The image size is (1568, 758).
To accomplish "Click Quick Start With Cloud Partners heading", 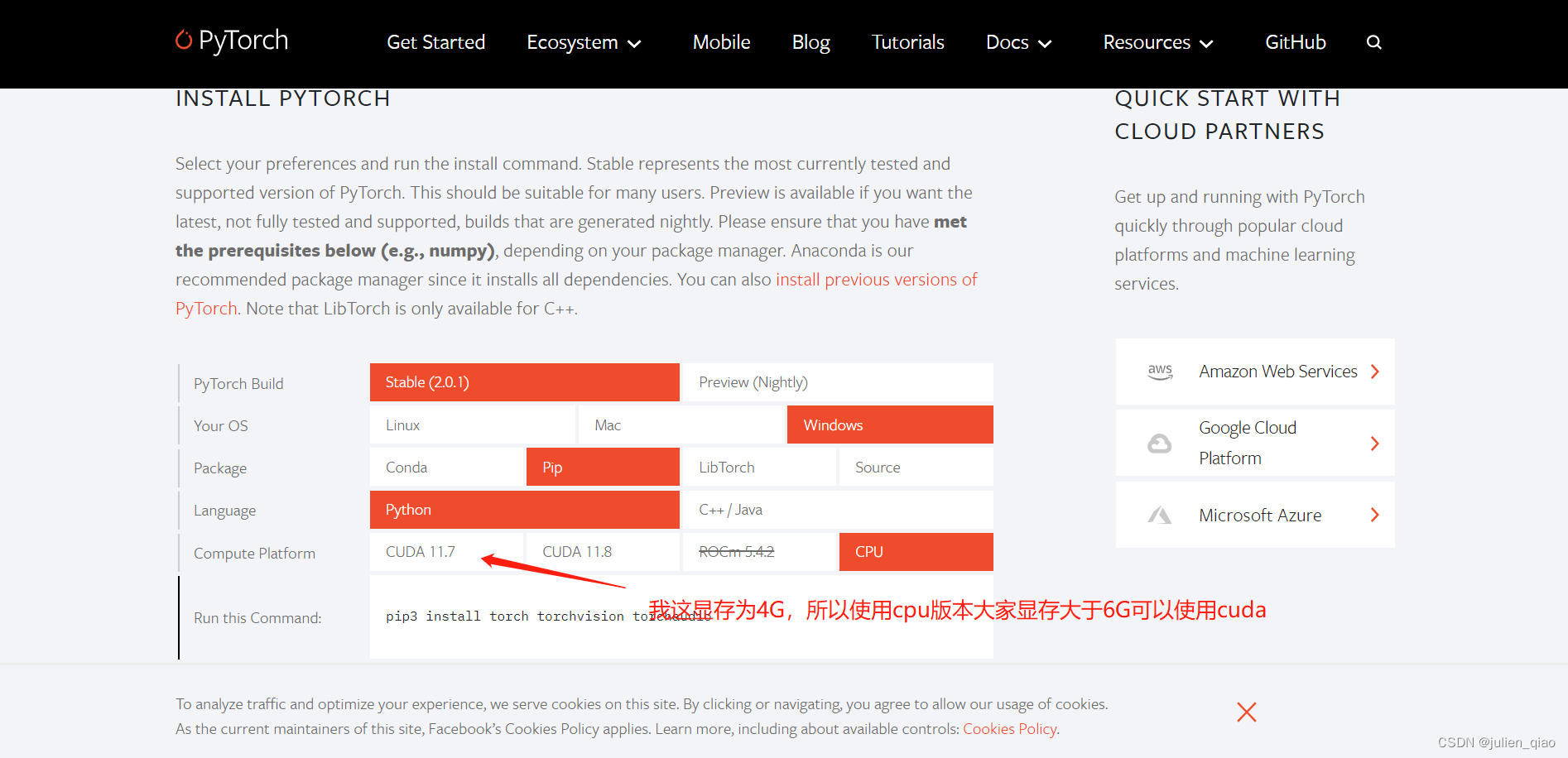I will (1227, 115).
